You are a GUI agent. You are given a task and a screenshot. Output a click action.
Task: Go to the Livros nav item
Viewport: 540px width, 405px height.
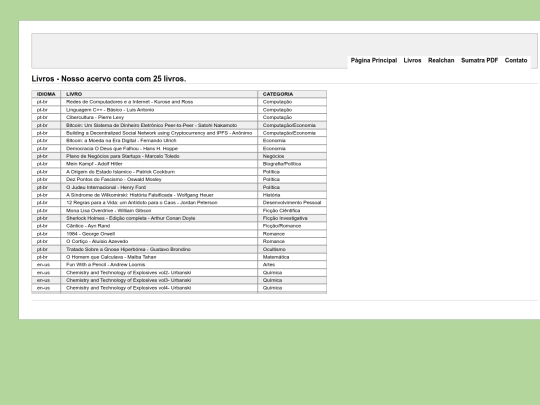[412, 60]
